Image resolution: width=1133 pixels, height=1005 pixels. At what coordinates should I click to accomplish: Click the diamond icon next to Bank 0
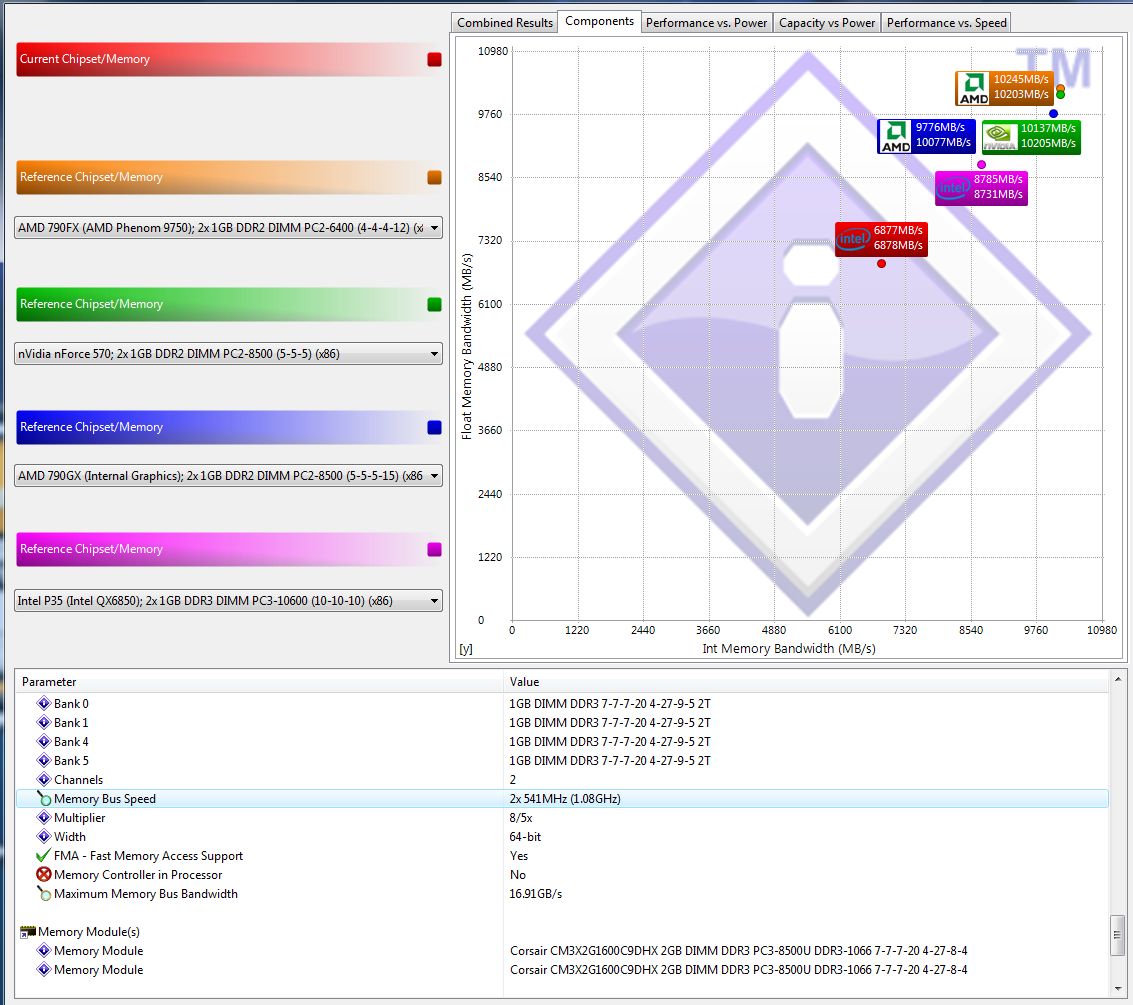pyautogui.click(x=43, y=704)
